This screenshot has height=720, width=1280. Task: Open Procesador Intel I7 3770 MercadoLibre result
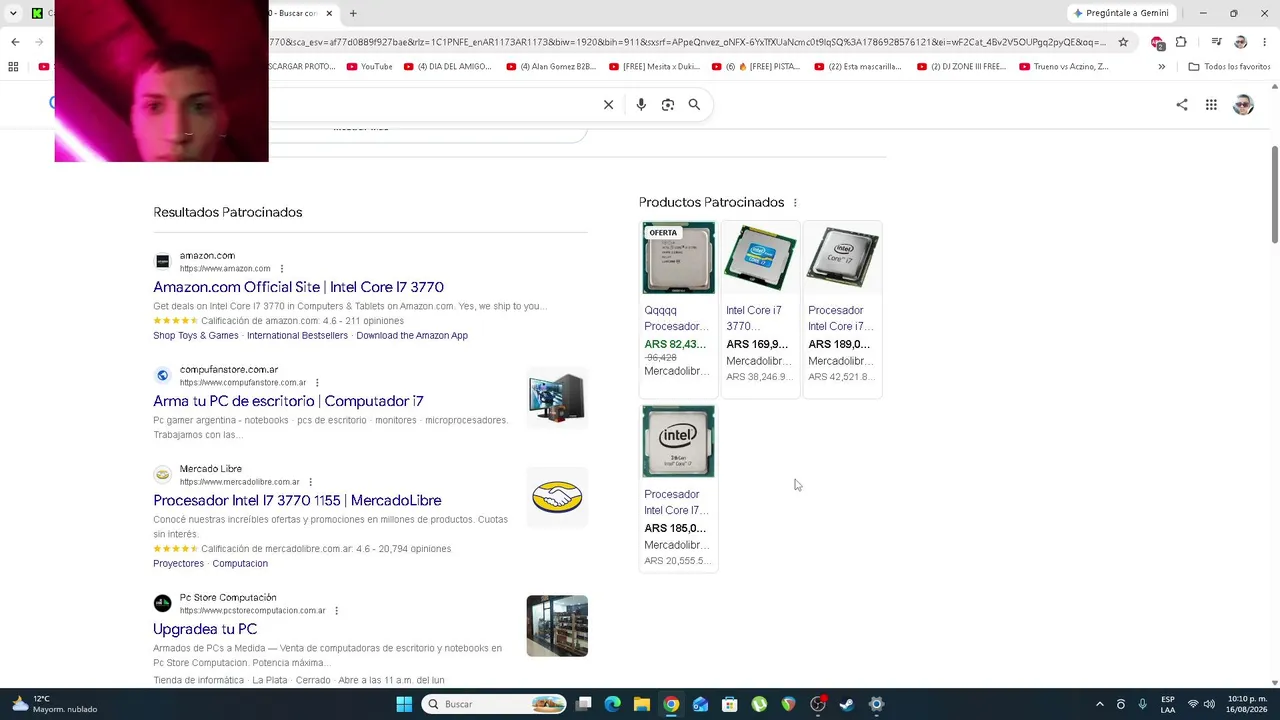[x=297, y=500]
